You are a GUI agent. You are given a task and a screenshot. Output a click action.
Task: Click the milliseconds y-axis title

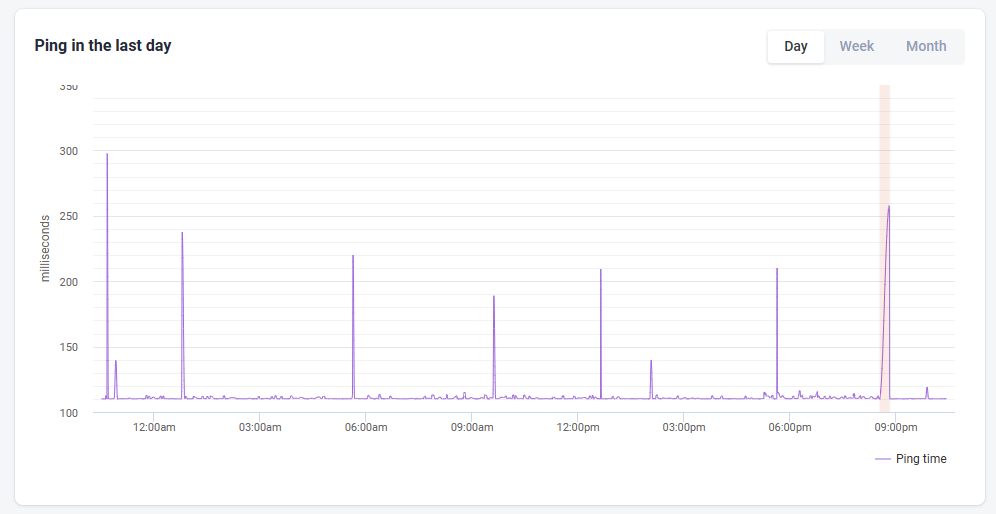(x=44, y=248)
